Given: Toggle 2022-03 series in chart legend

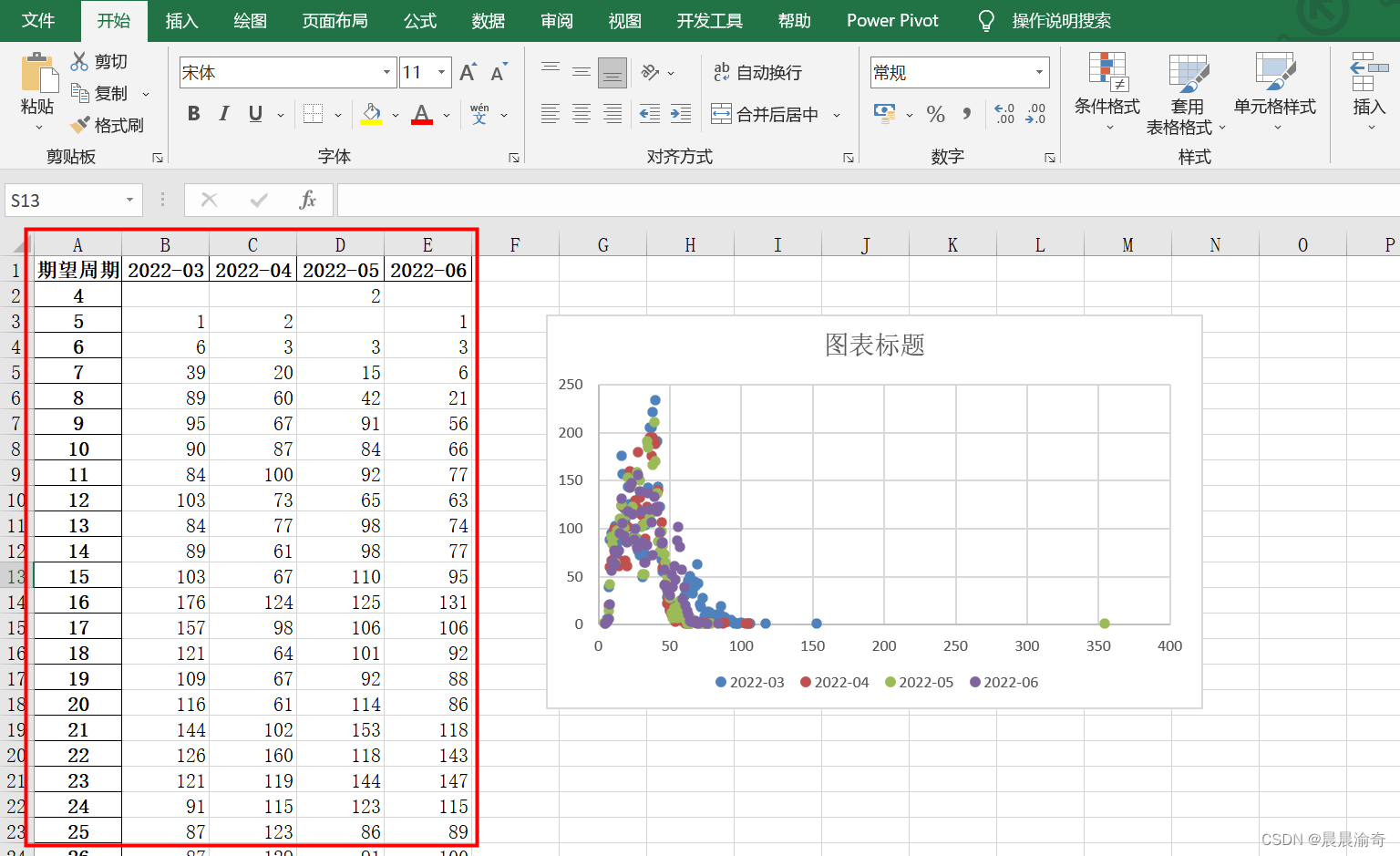Looking at the screenshot, I should pyautogui.click(x=749, y=682).
